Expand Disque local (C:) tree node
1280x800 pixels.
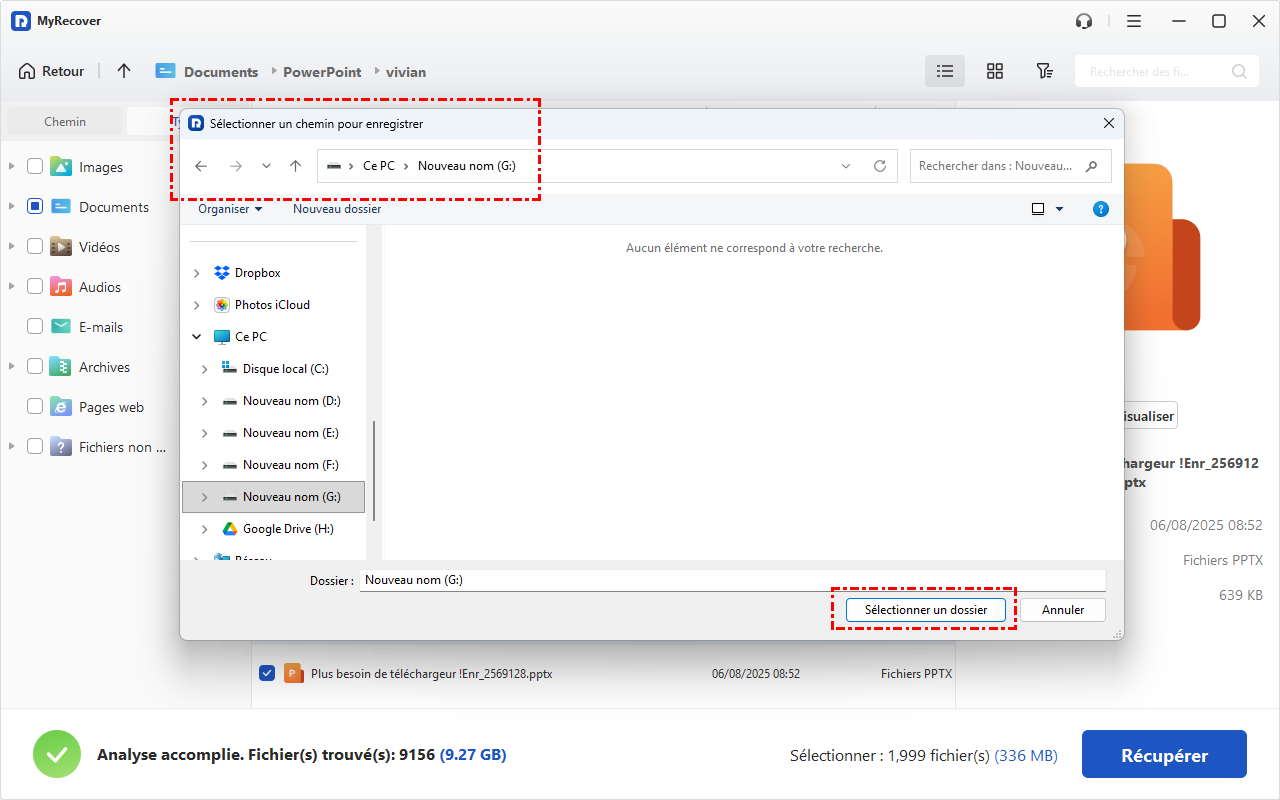pos(205,369)
